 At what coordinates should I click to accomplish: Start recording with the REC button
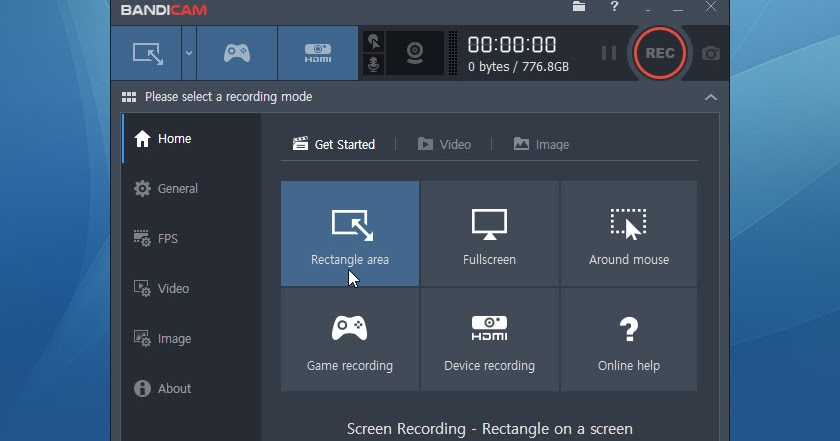tap(659, 53)
